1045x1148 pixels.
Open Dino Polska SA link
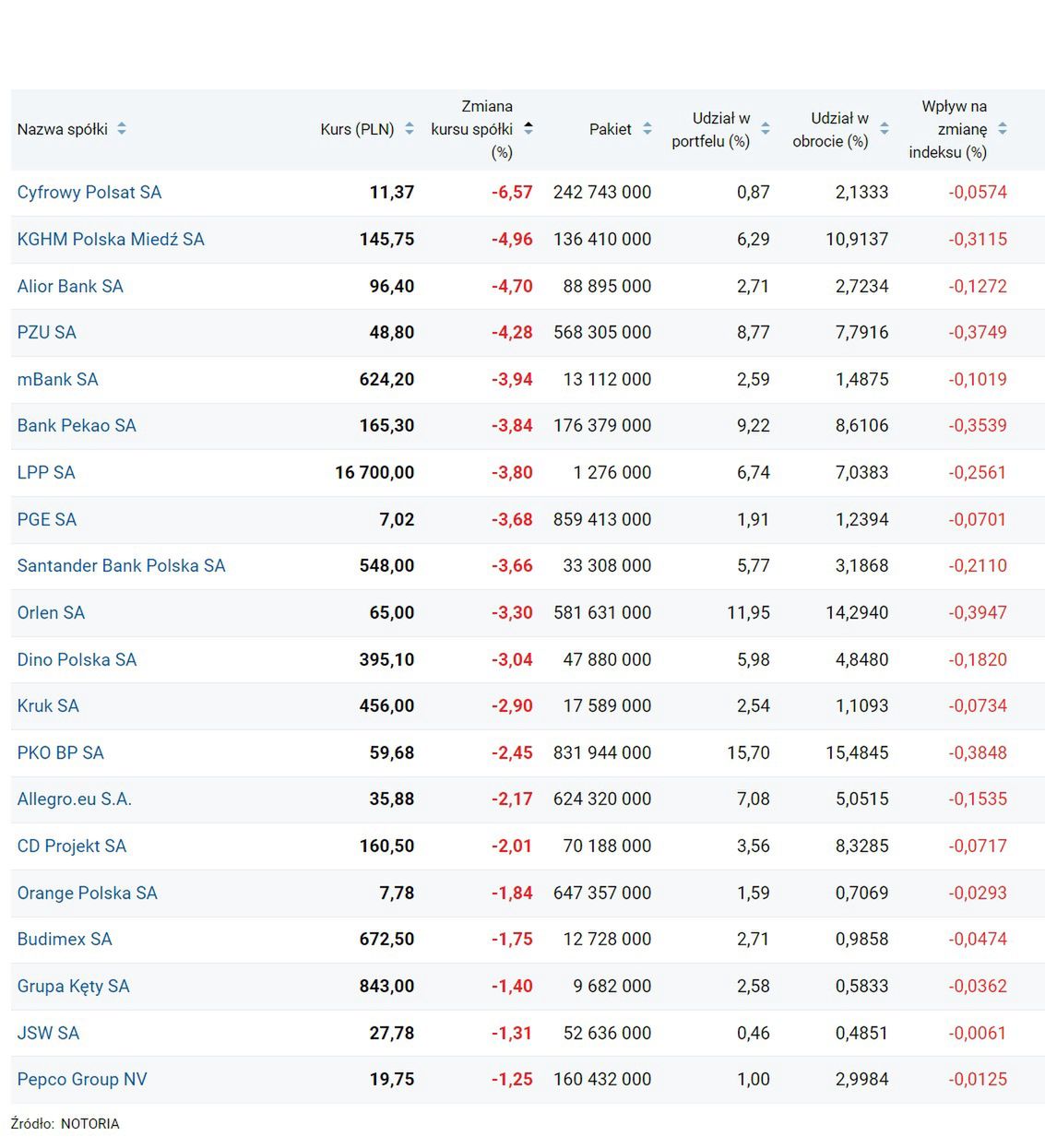point(77,660)
